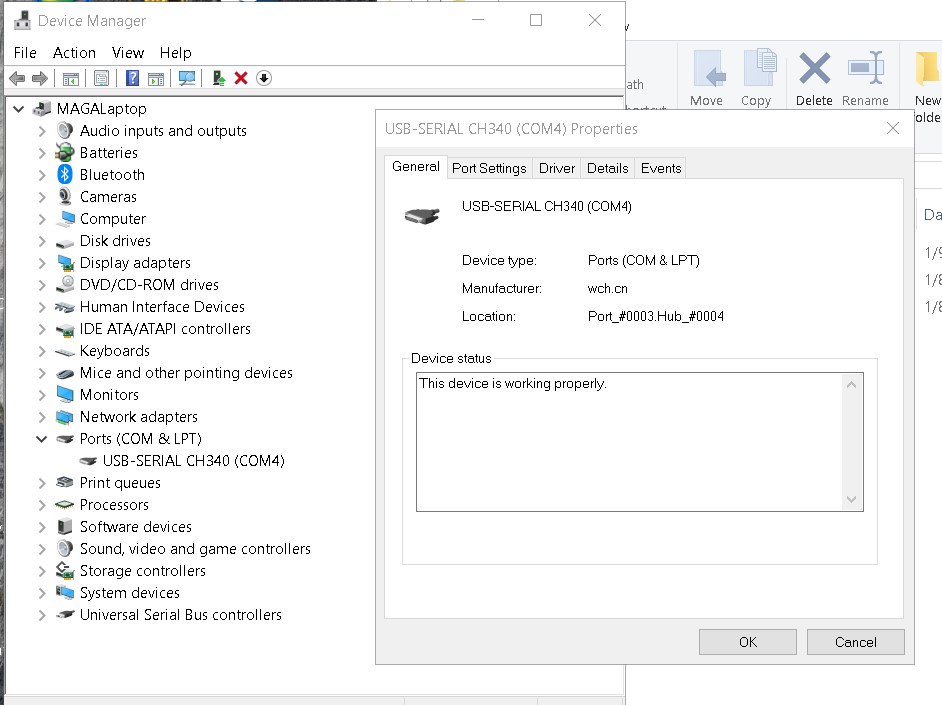Click the Port_#0003.Hub_#0004 location text
Screen dimensions: 942x705
655,316
